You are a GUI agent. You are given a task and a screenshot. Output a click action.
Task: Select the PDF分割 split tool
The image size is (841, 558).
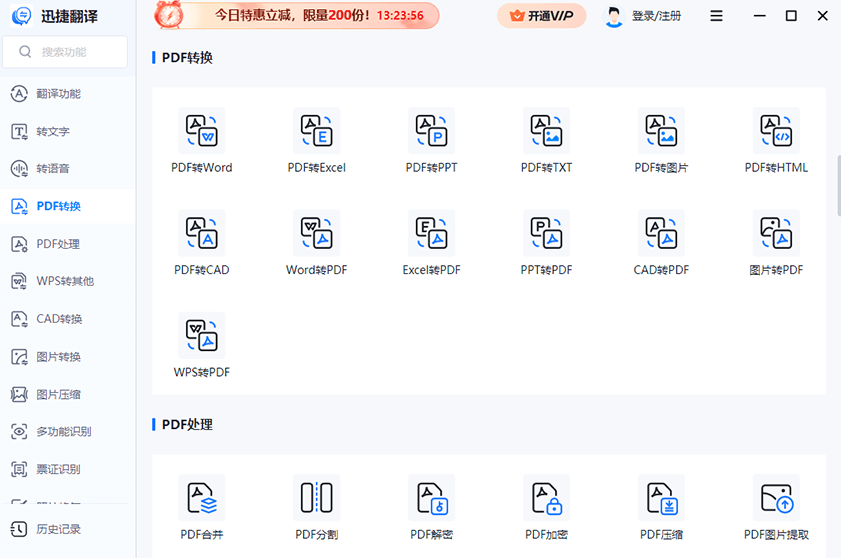tap(316, 508)
